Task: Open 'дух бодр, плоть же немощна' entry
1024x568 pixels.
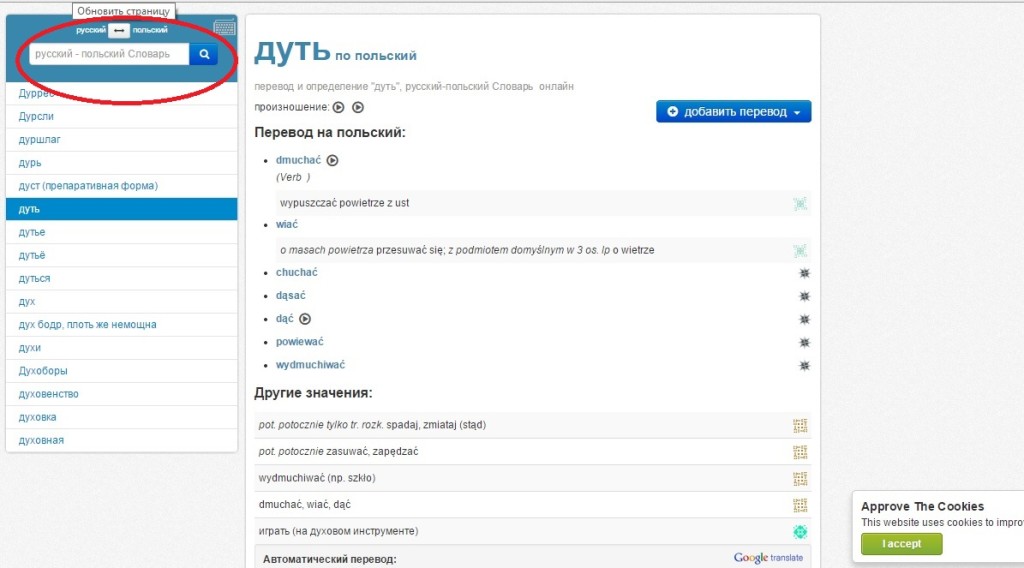Action: 88,325
